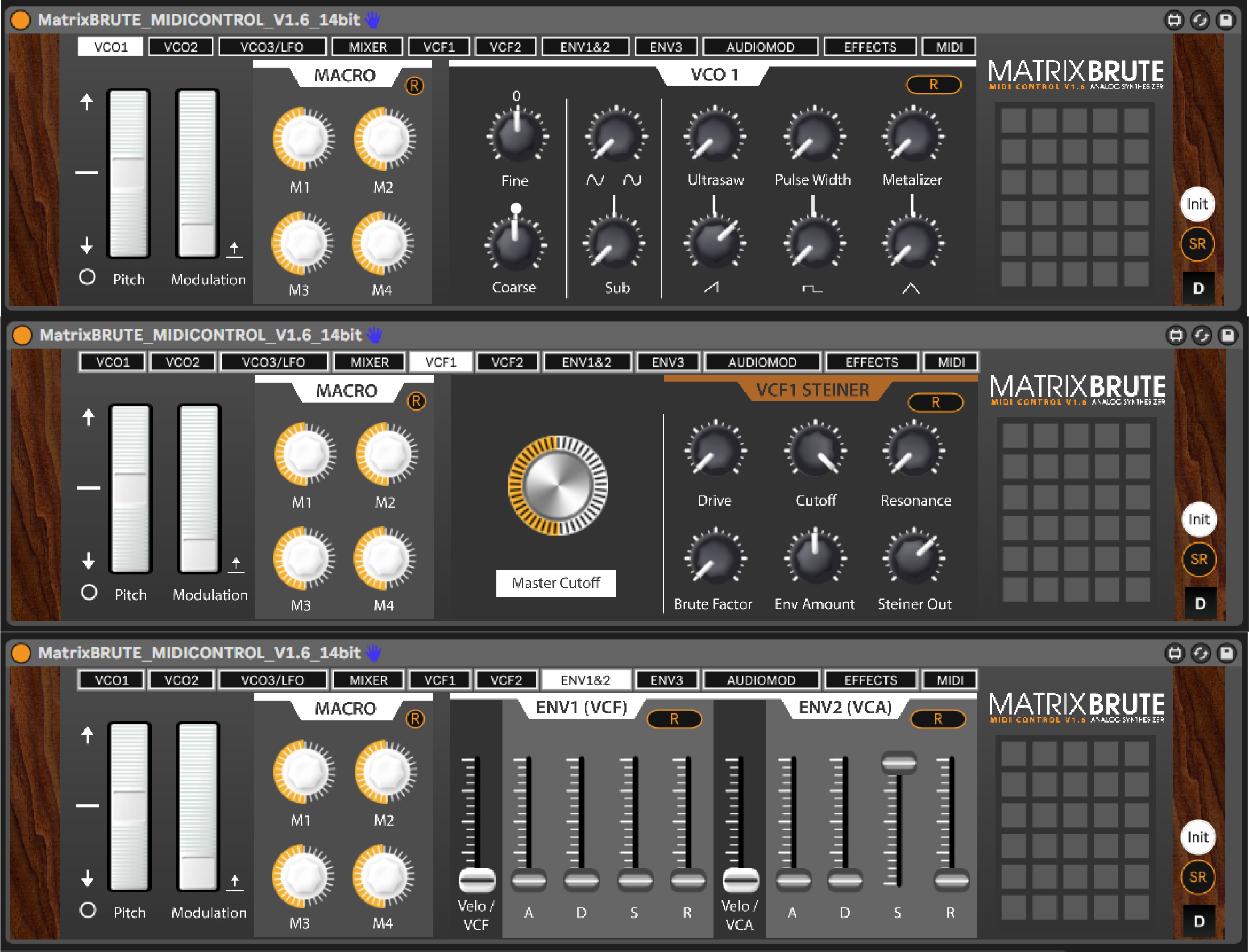The image size is (1249, 952).
Task: Click the large Master Cutoff dial
Action: (558, 486)
